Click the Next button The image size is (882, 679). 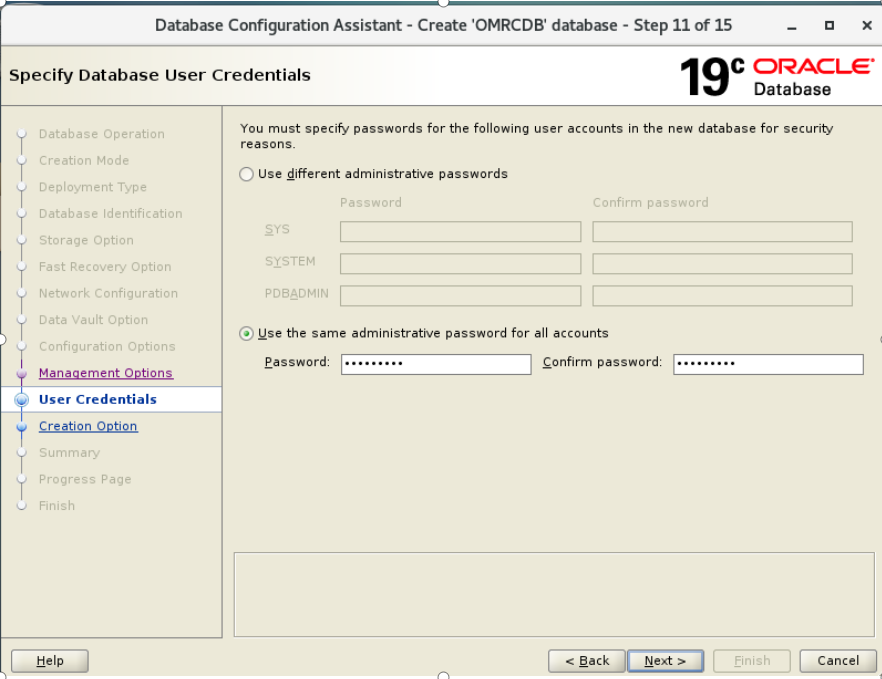664,661
